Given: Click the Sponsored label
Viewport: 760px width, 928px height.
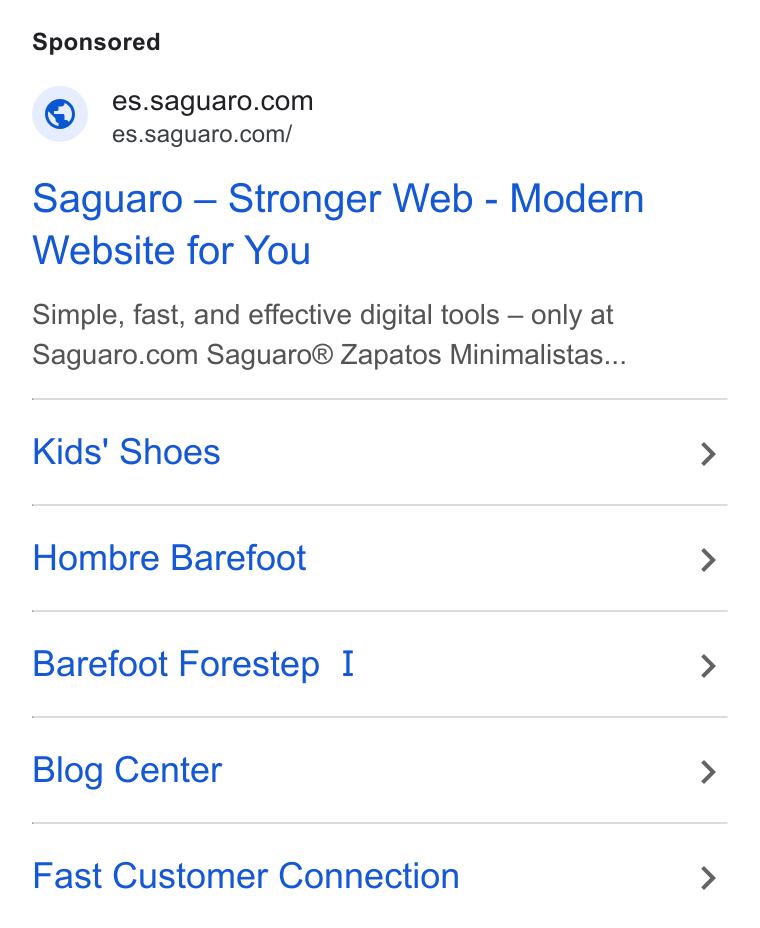Looking at the screenshot, I should (96, 42).
